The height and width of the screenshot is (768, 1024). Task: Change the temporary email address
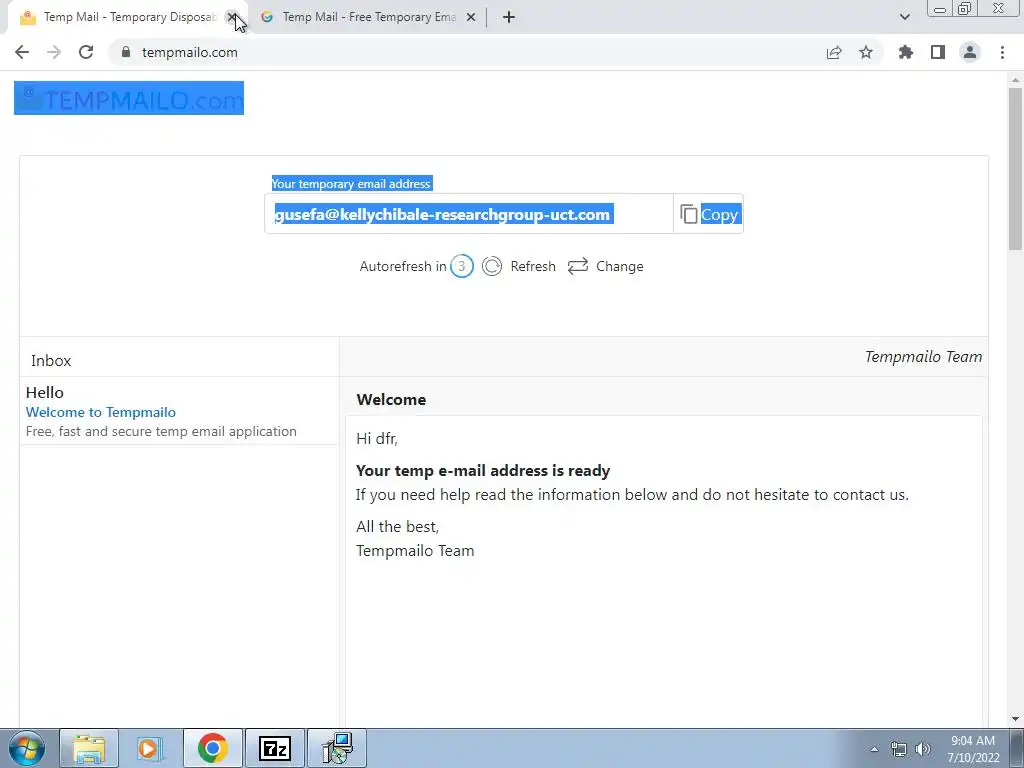(x=605, y=266)
